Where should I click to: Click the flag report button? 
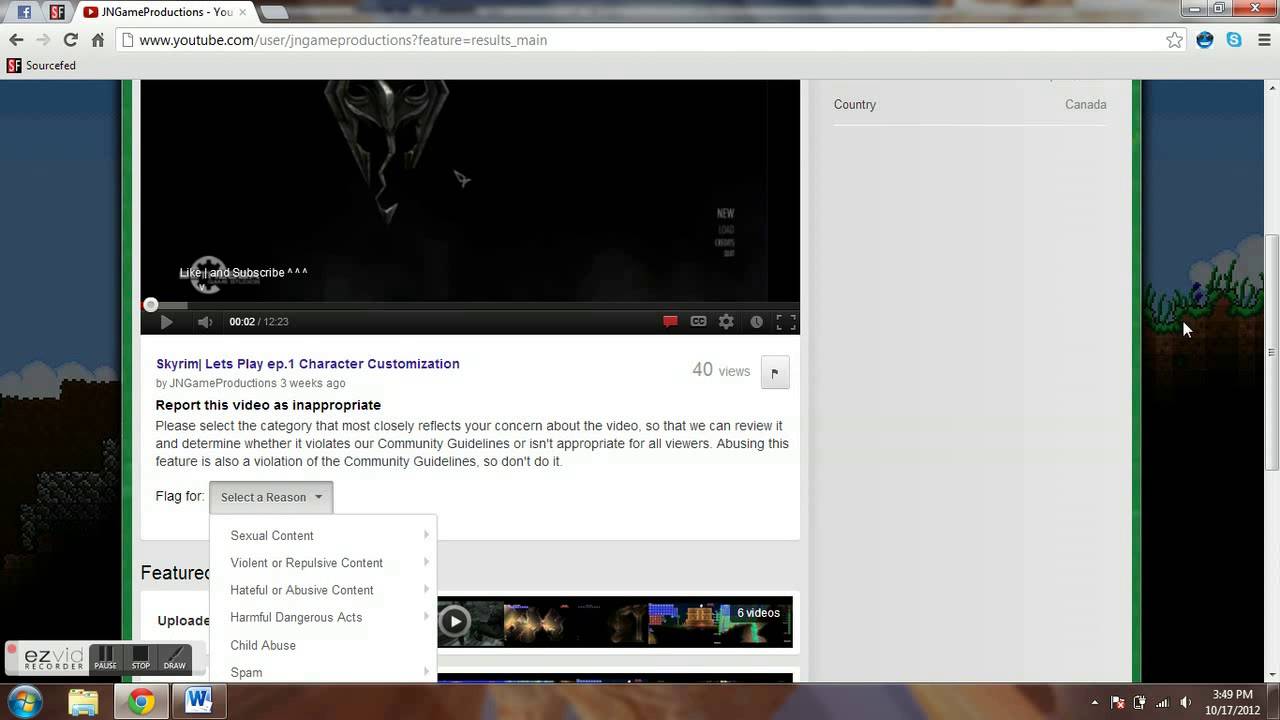coord(775,373)
